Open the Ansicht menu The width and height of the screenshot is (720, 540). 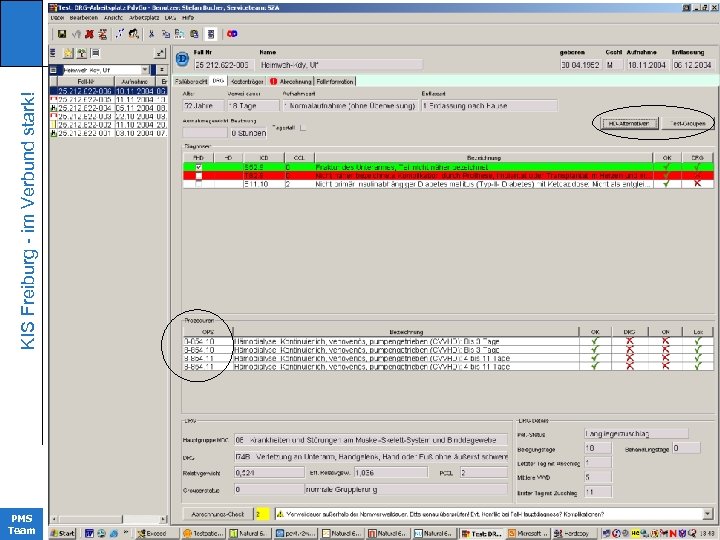pyautogui.click(x=113, y=17)
